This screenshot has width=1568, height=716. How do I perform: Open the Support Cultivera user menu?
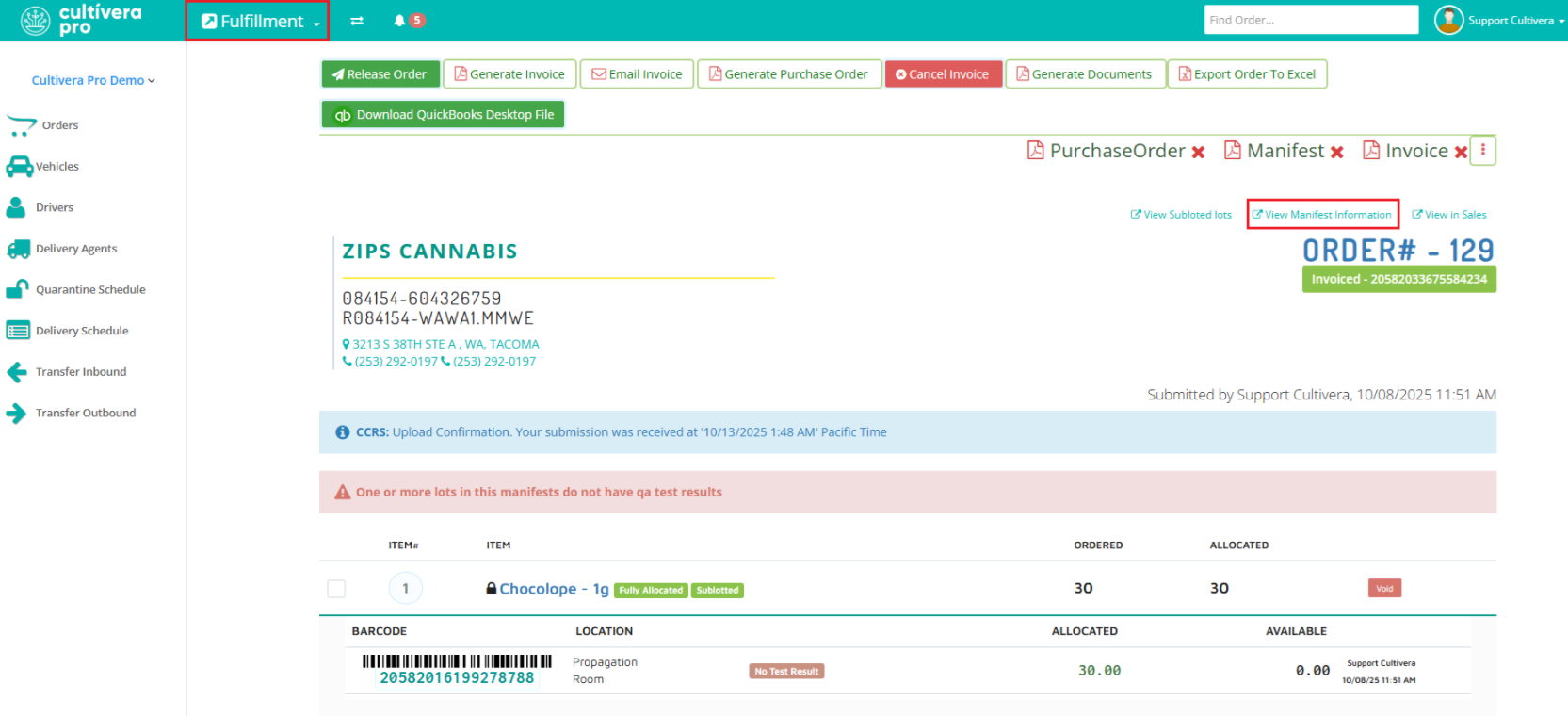(1515, 20)
